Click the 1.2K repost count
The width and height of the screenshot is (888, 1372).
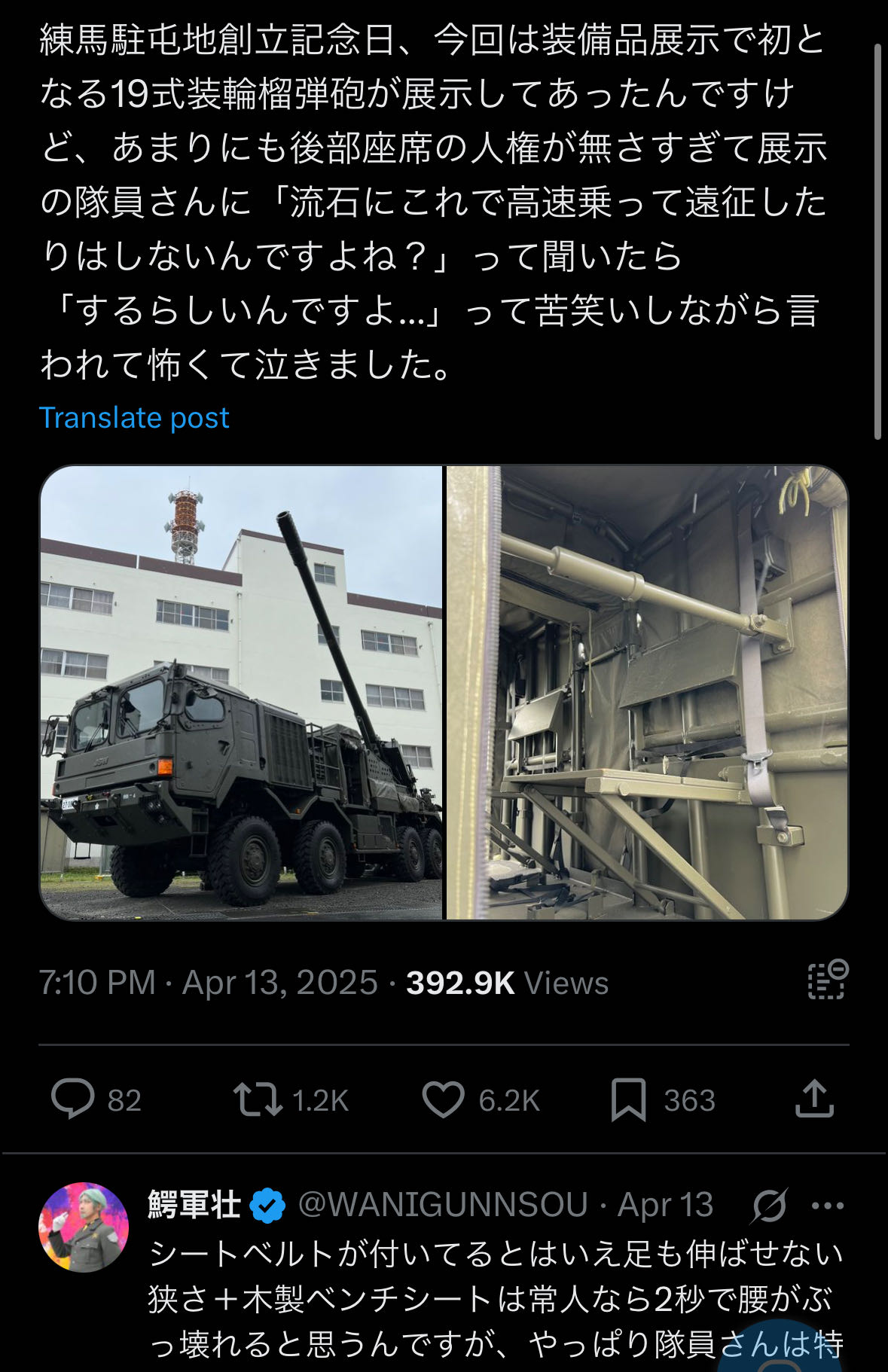click(320, 1101)
